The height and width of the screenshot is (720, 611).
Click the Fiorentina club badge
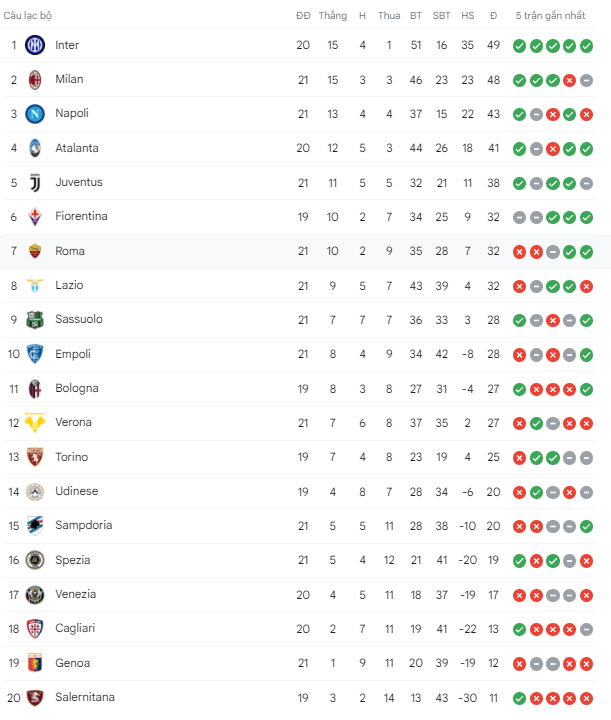[35, 217]
